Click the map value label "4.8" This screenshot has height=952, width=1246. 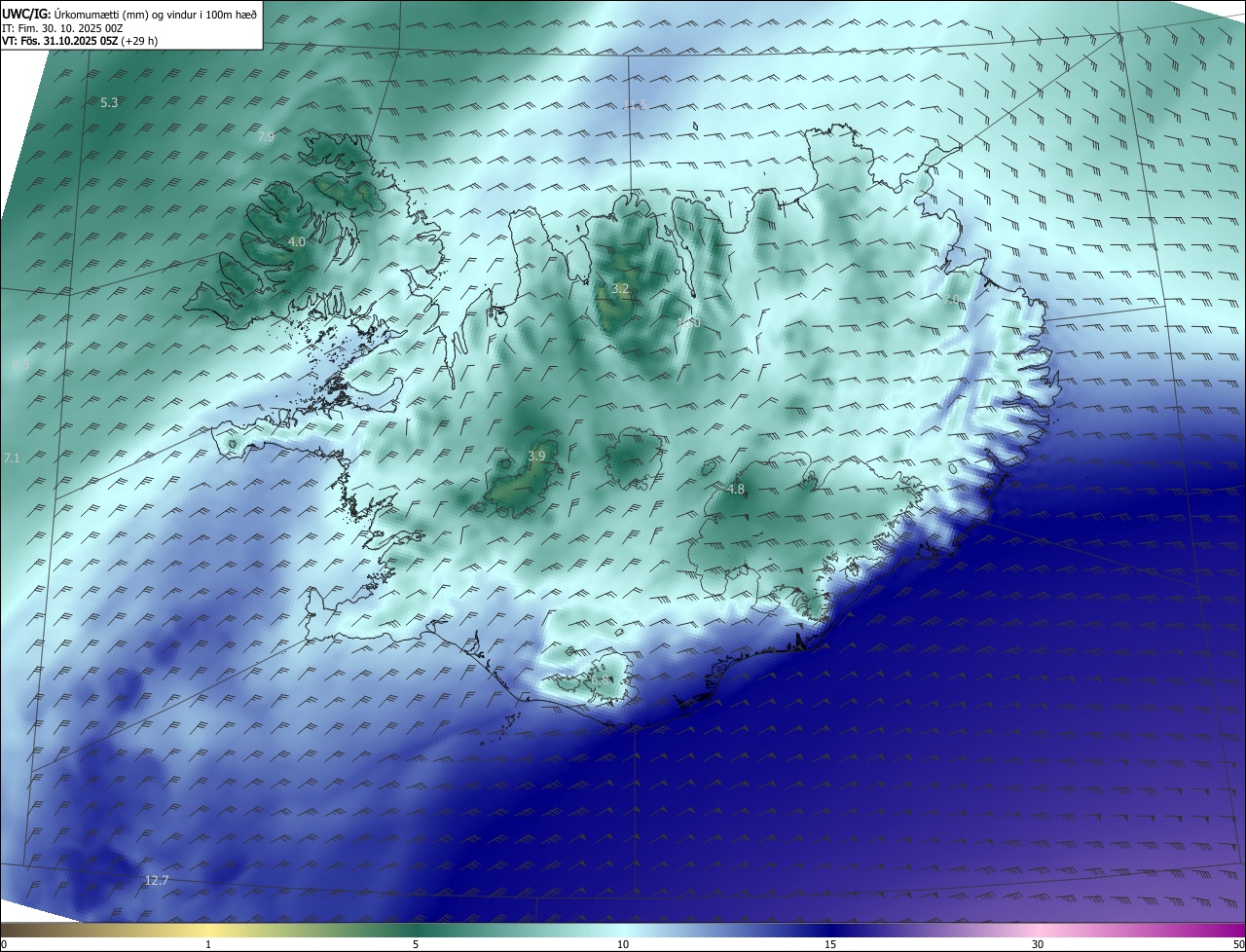[x=736, y=489]
